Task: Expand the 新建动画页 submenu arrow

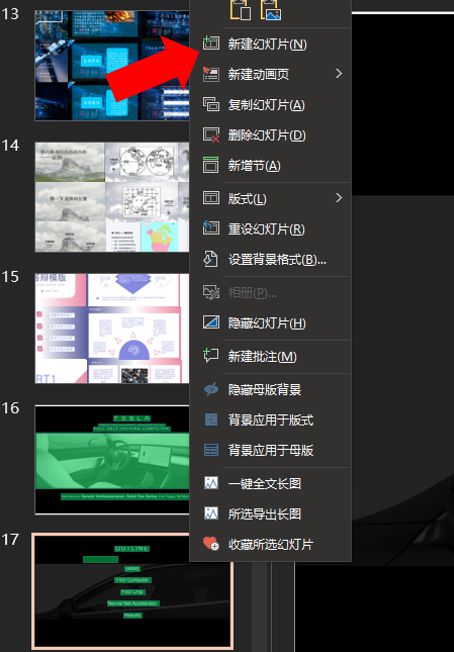Action: 339,74
